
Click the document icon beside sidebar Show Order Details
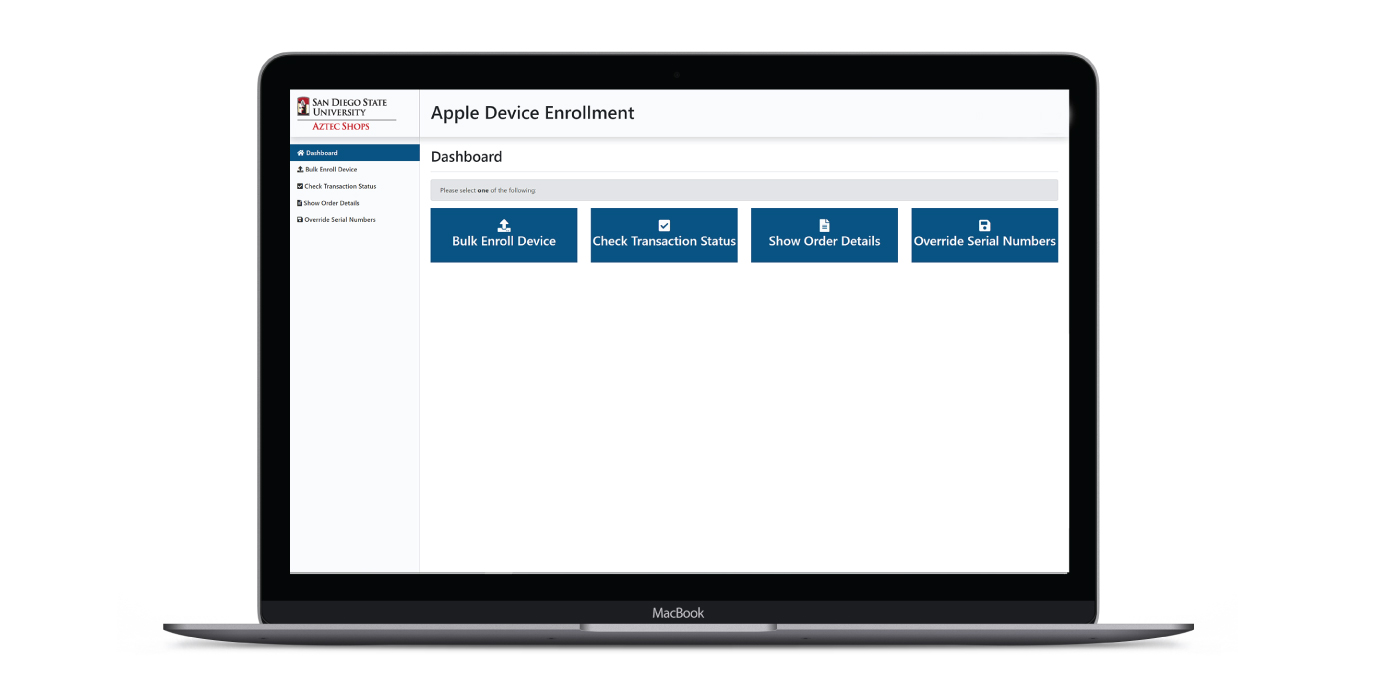[x=300, y=203]
